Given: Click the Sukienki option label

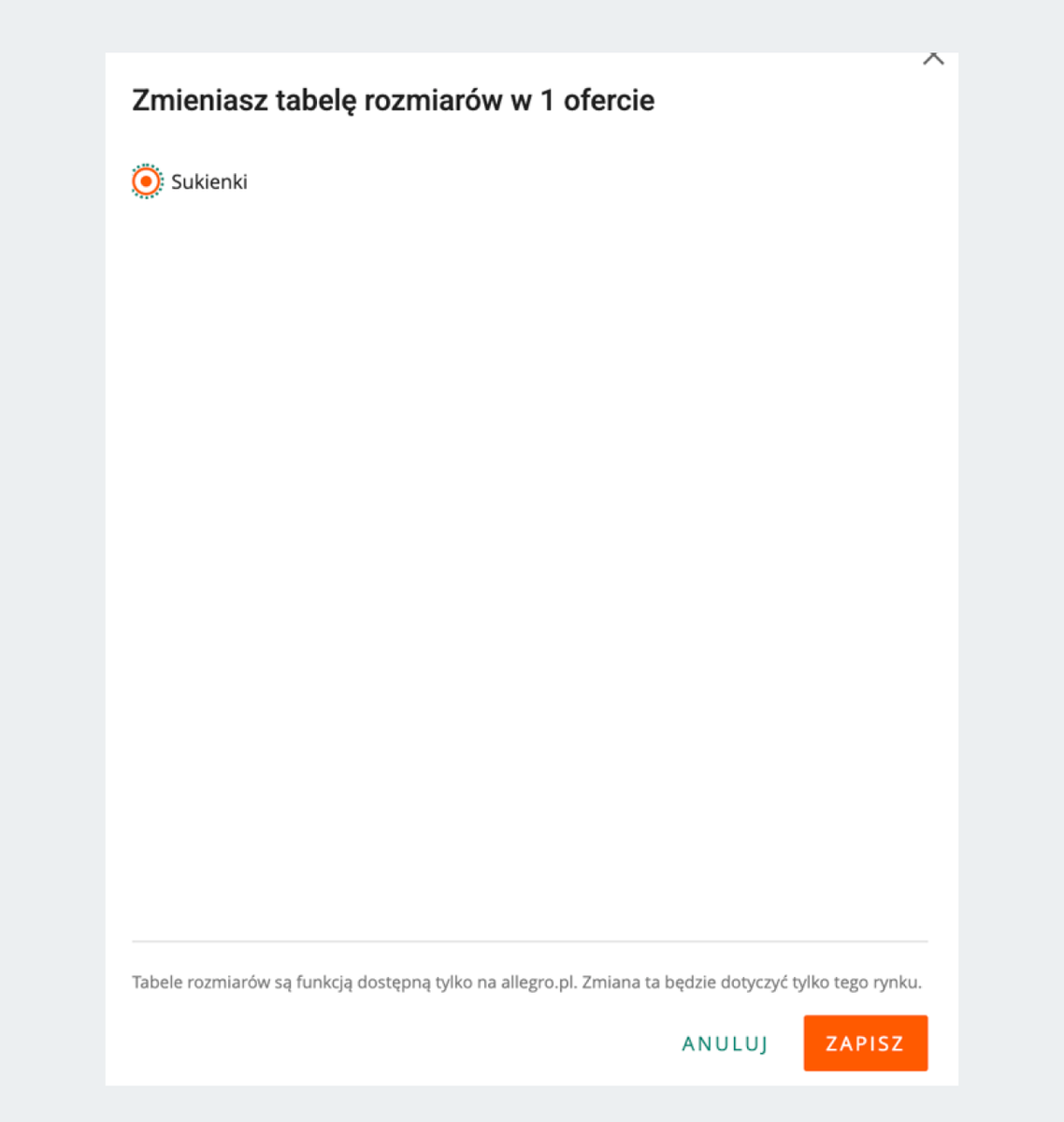Looking at the screenshot, I should click(x=209, y=181).
